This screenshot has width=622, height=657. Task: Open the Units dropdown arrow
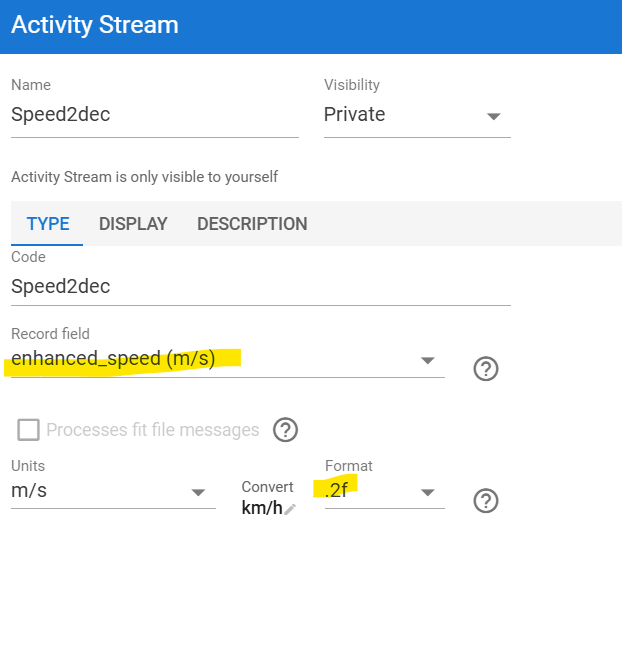pyautogui.click(x=198, y=492)
